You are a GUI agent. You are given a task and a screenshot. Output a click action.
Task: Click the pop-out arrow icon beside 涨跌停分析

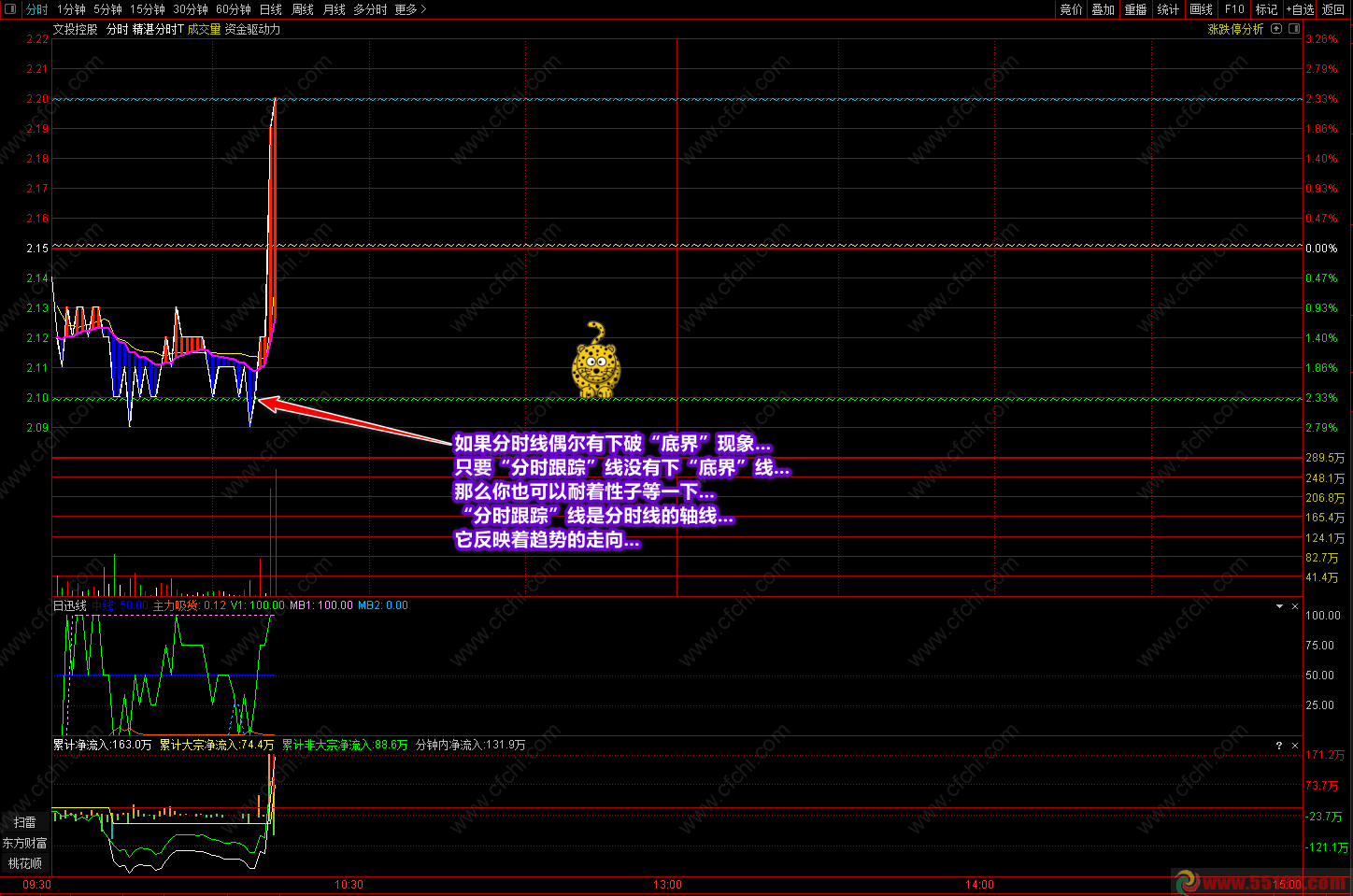coord(1276,29)
